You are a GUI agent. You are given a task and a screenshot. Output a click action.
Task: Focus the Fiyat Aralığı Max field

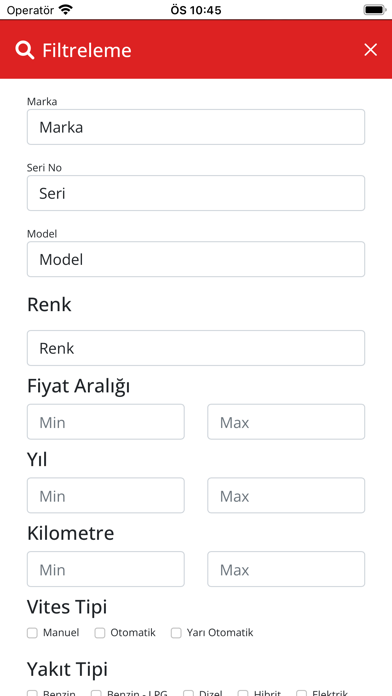286,422
